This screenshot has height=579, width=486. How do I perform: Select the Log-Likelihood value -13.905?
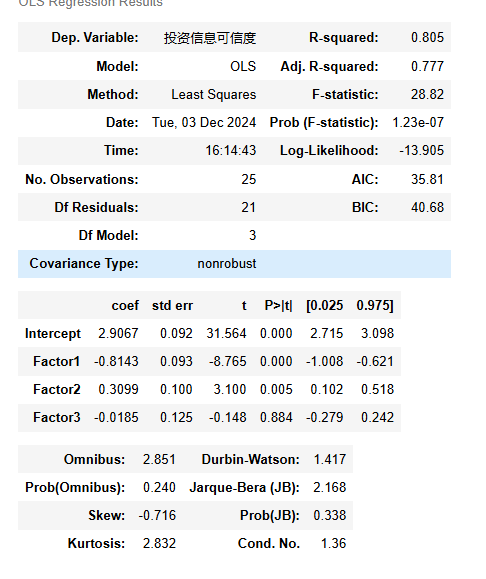click(x=421, y=151)
